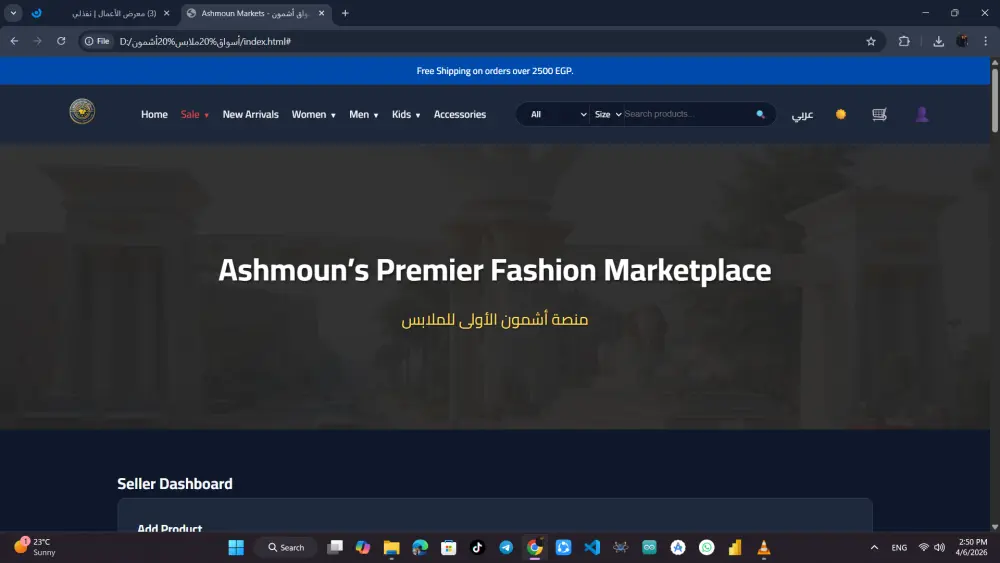Open the tab search dropdown arrow
Viewport: 1000px width, 563px height.
point(13,13)
